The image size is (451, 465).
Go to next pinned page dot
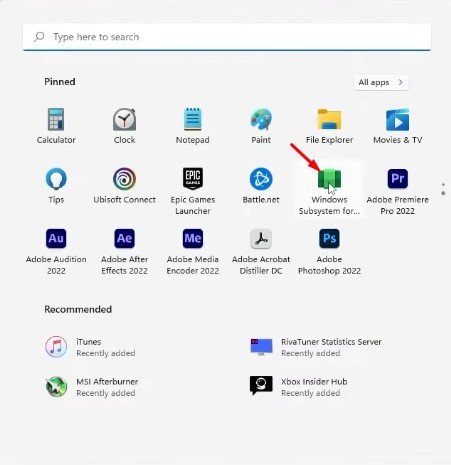click(443, 193)
